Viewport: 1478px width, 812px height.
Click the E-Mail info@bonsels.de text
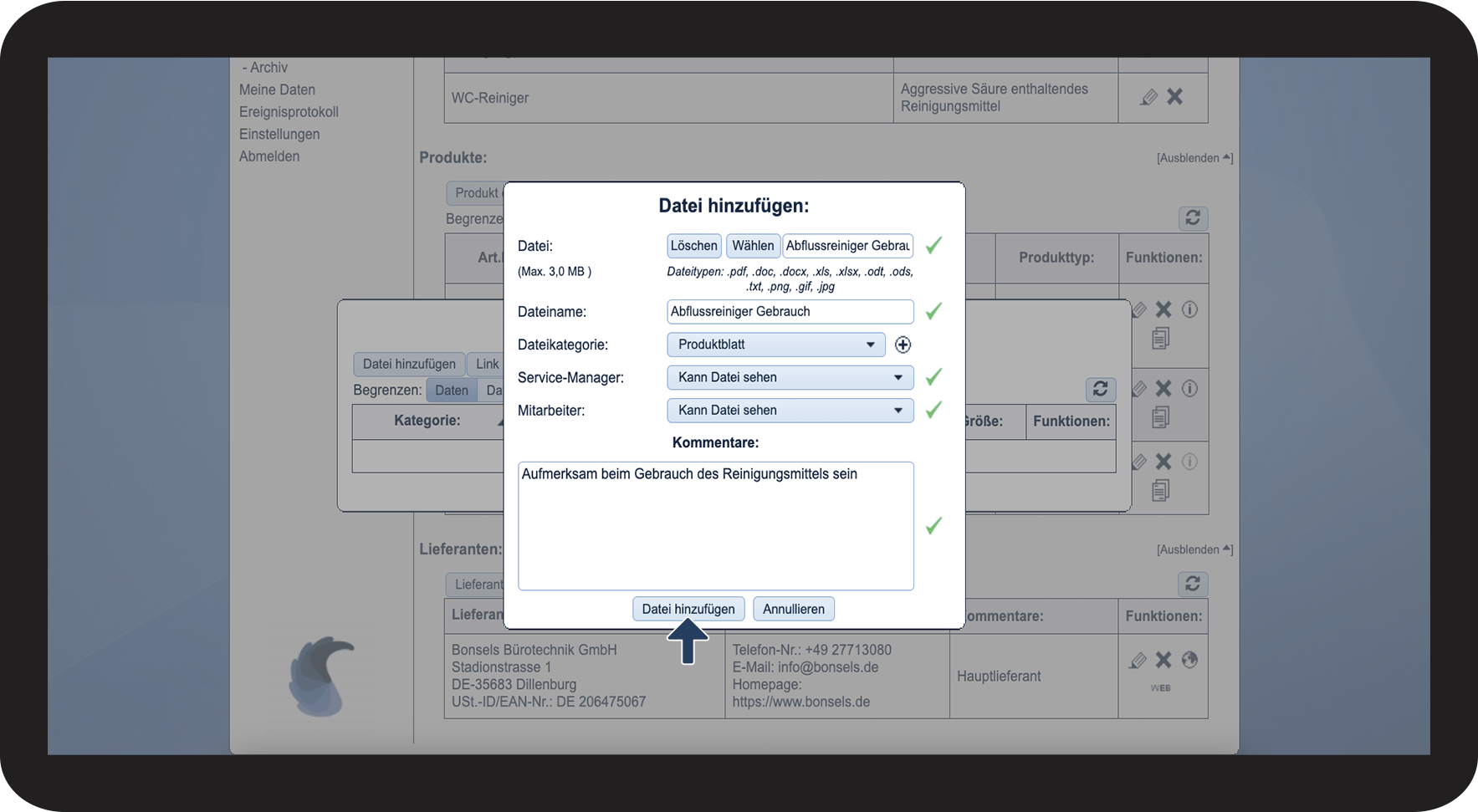[805, 667]
